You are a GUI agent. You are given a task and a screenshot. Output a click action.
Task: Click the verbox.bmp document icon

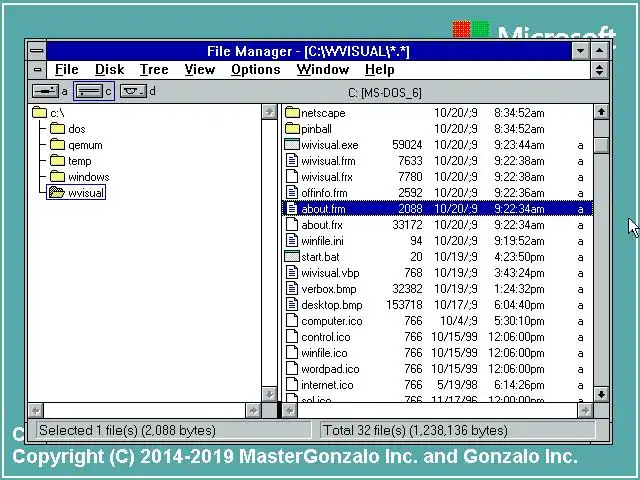291,289
